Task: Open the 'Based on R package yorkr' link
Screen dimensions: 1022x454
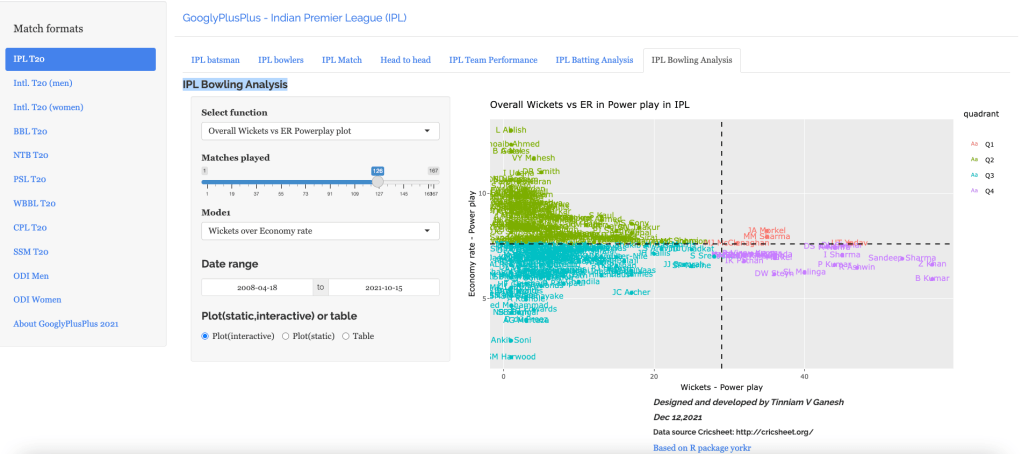Action: (702, 447)
